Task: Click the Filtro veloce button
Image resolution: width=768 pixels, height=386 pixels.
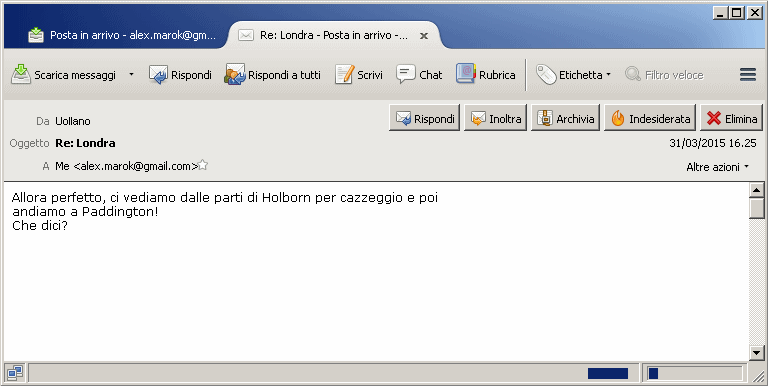Action: coord(665,75)
